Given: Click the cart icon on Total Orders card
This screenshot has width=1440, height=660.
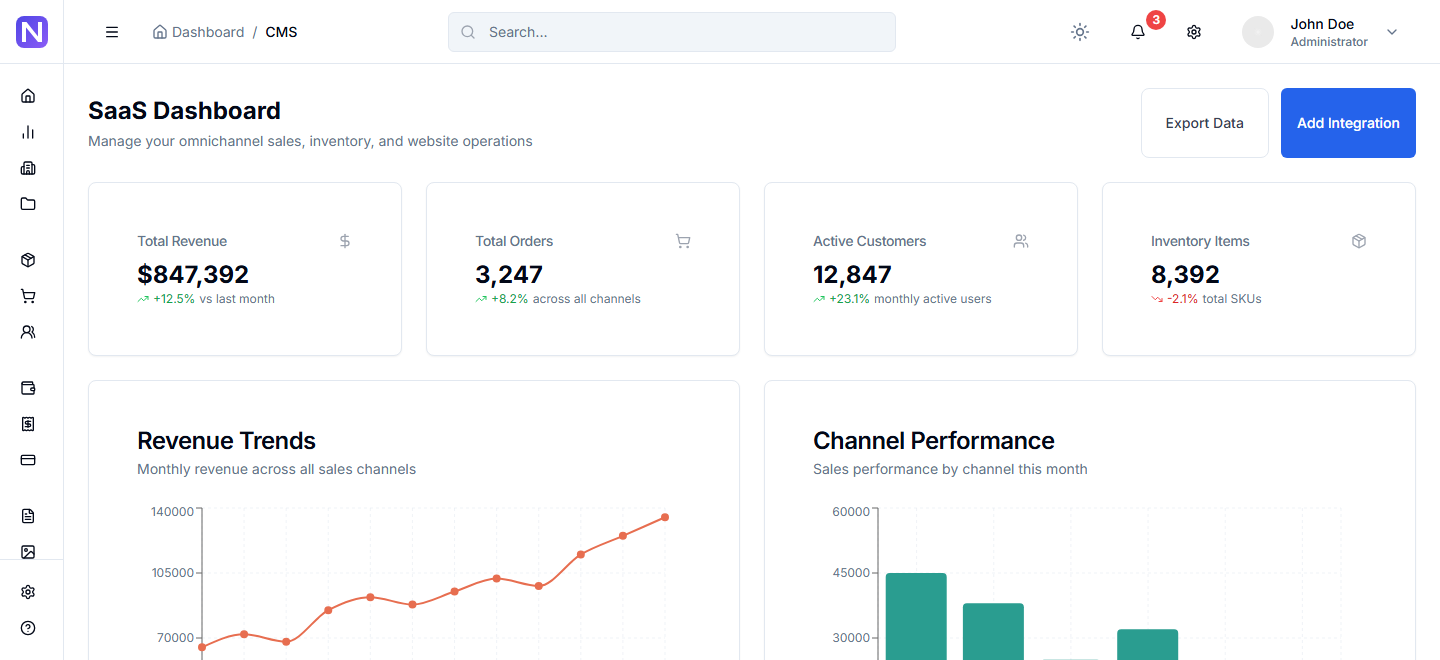Looking at the screenshot, I should pos(683,241).
